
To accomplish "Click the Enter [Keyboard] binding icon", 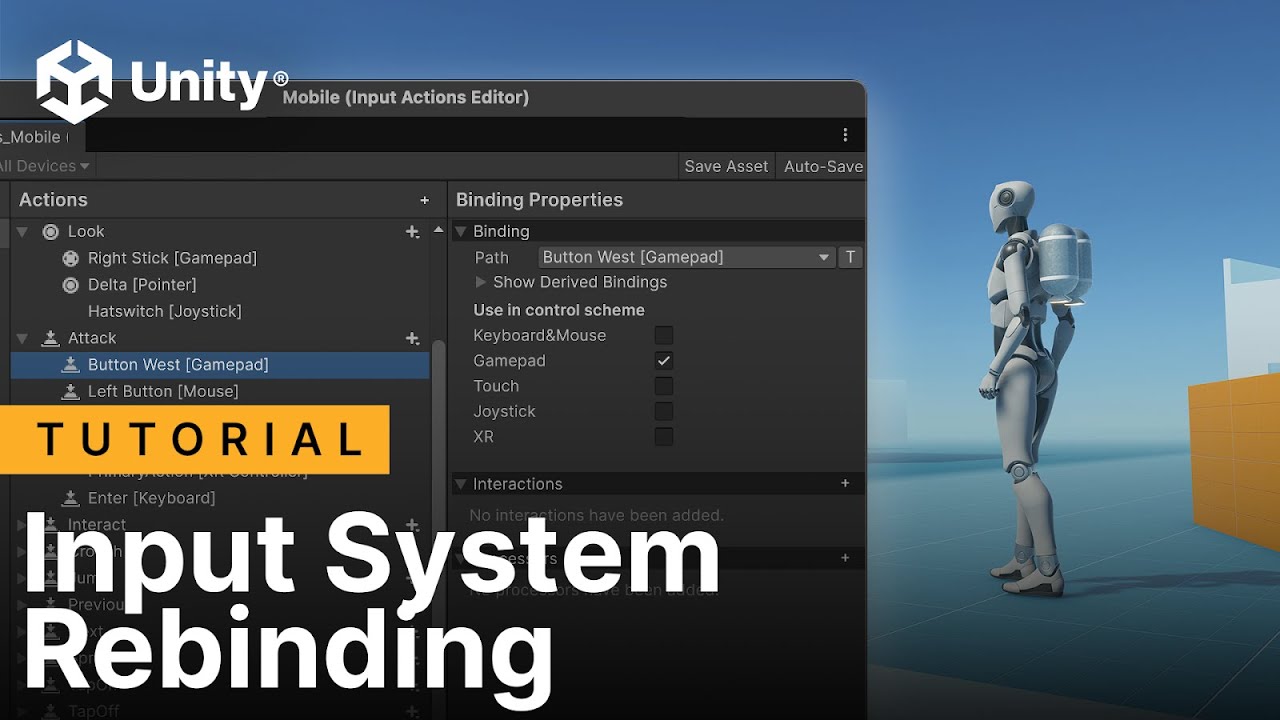I will (x=70, y=498).
